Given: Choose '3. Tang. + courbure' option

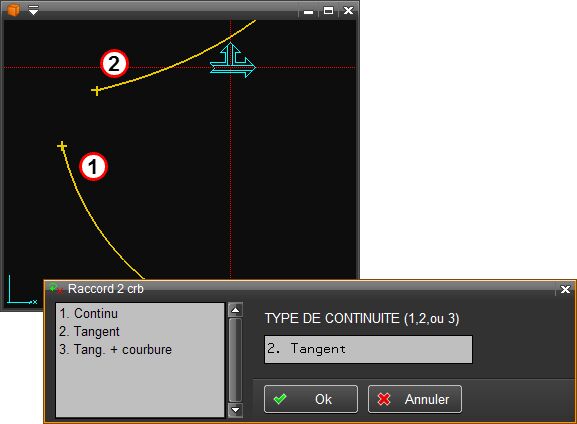Looking at the screenshot, I should pyautogui.click(x=116, y=350).
